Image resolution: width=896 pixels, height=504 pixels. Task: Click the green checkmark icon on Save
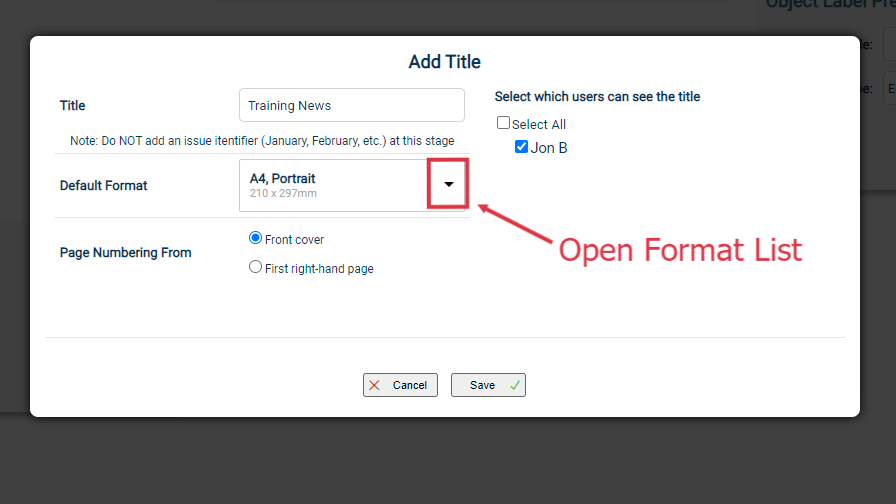515,385
